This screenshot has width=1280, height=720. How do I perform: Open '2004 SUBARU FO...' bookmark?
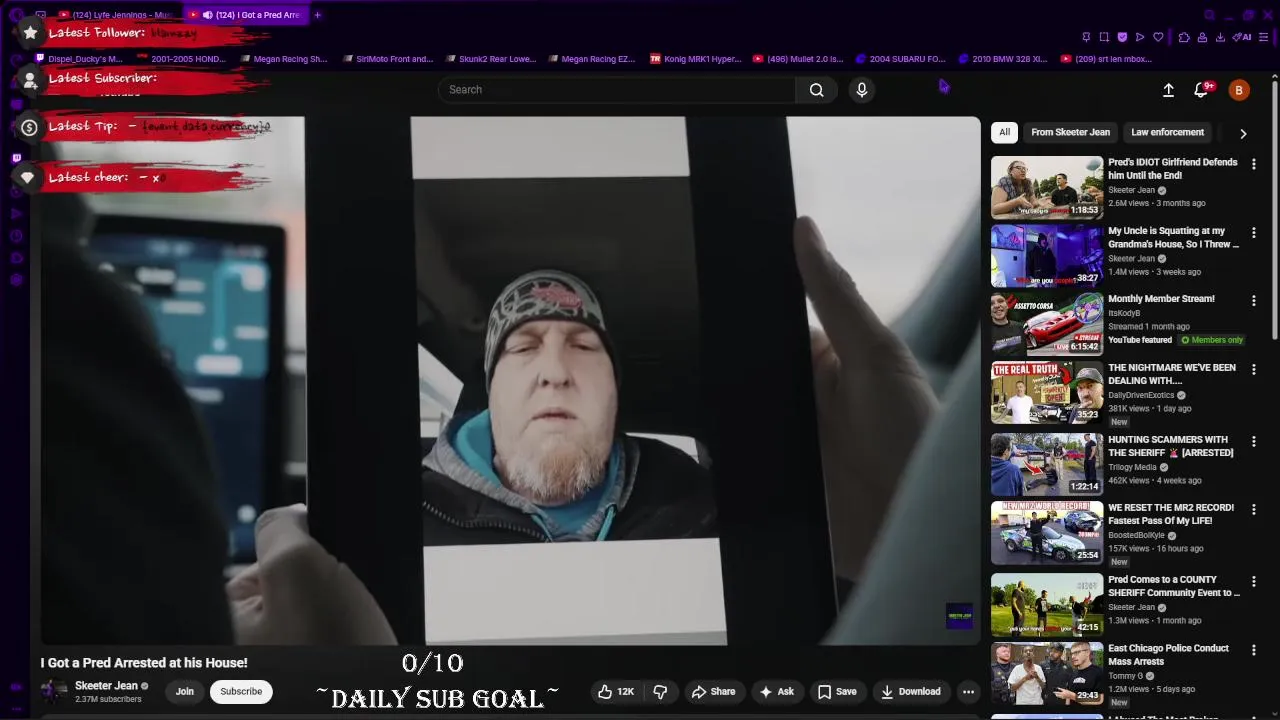[900, 59]
